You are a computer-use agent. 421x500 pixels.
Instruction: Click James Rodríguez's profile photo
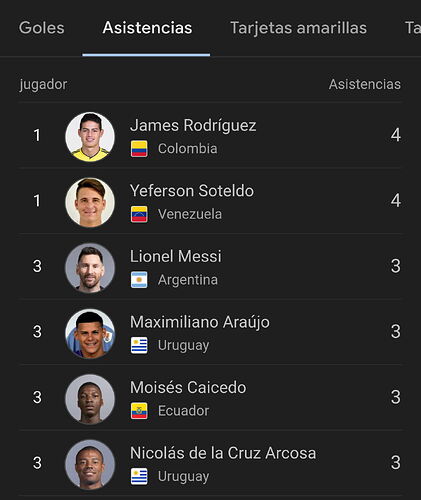coord(90,137)
